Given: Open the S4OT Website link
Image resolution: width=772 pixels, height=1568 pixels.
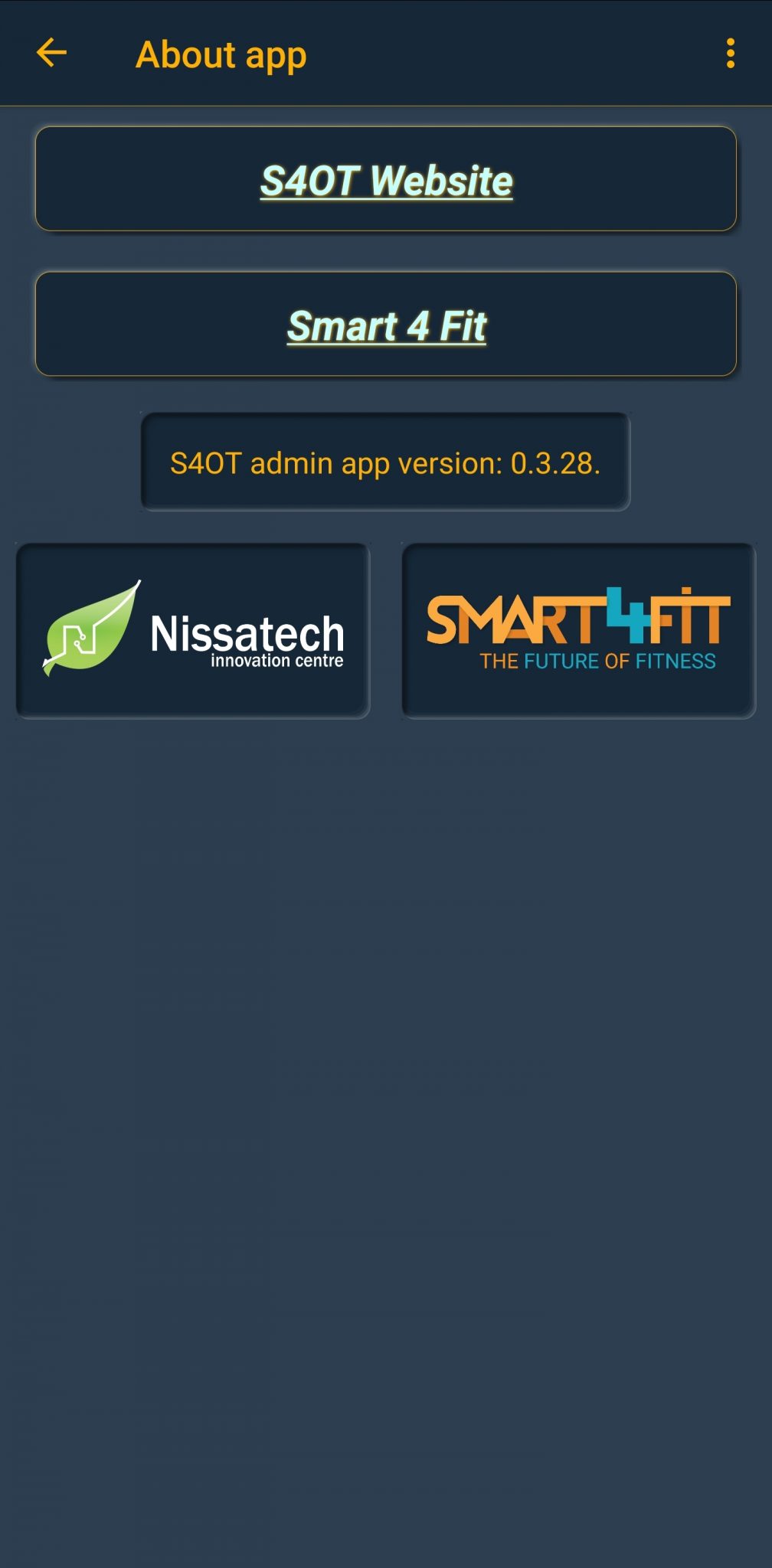Looking at the screenshot, I should pos(386,181).
